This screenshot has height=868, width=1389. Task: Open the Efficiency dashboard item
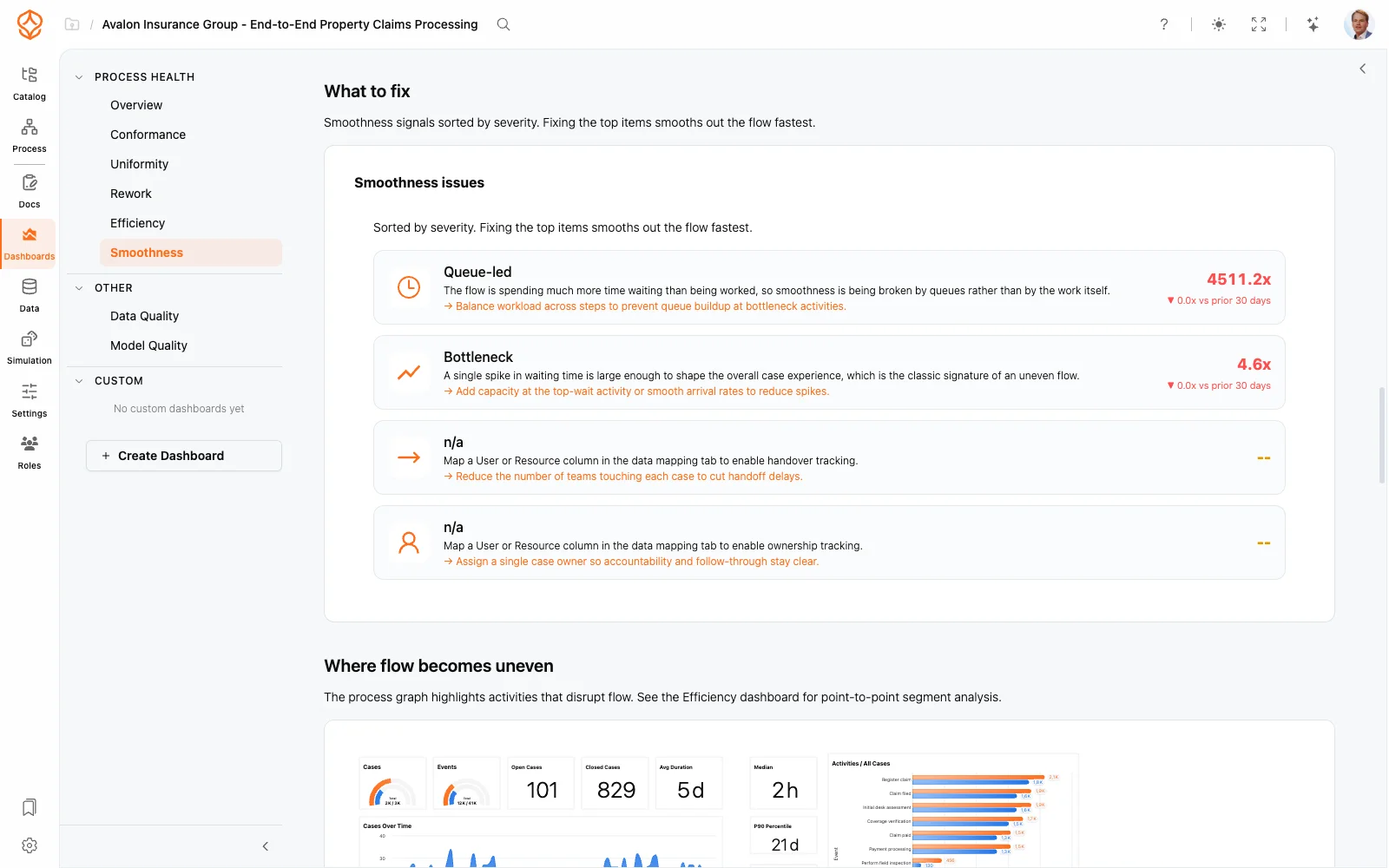pos(137,223)
